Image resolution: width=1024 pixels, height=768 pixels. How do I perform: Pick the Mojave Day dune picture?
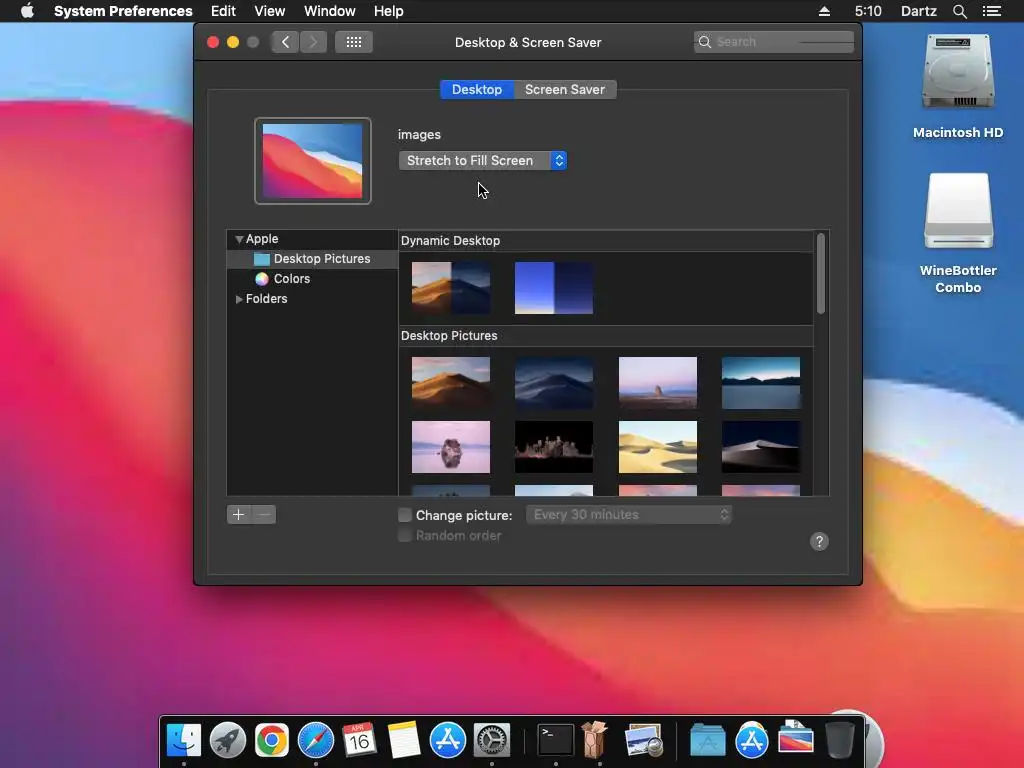tap(451, 383)
